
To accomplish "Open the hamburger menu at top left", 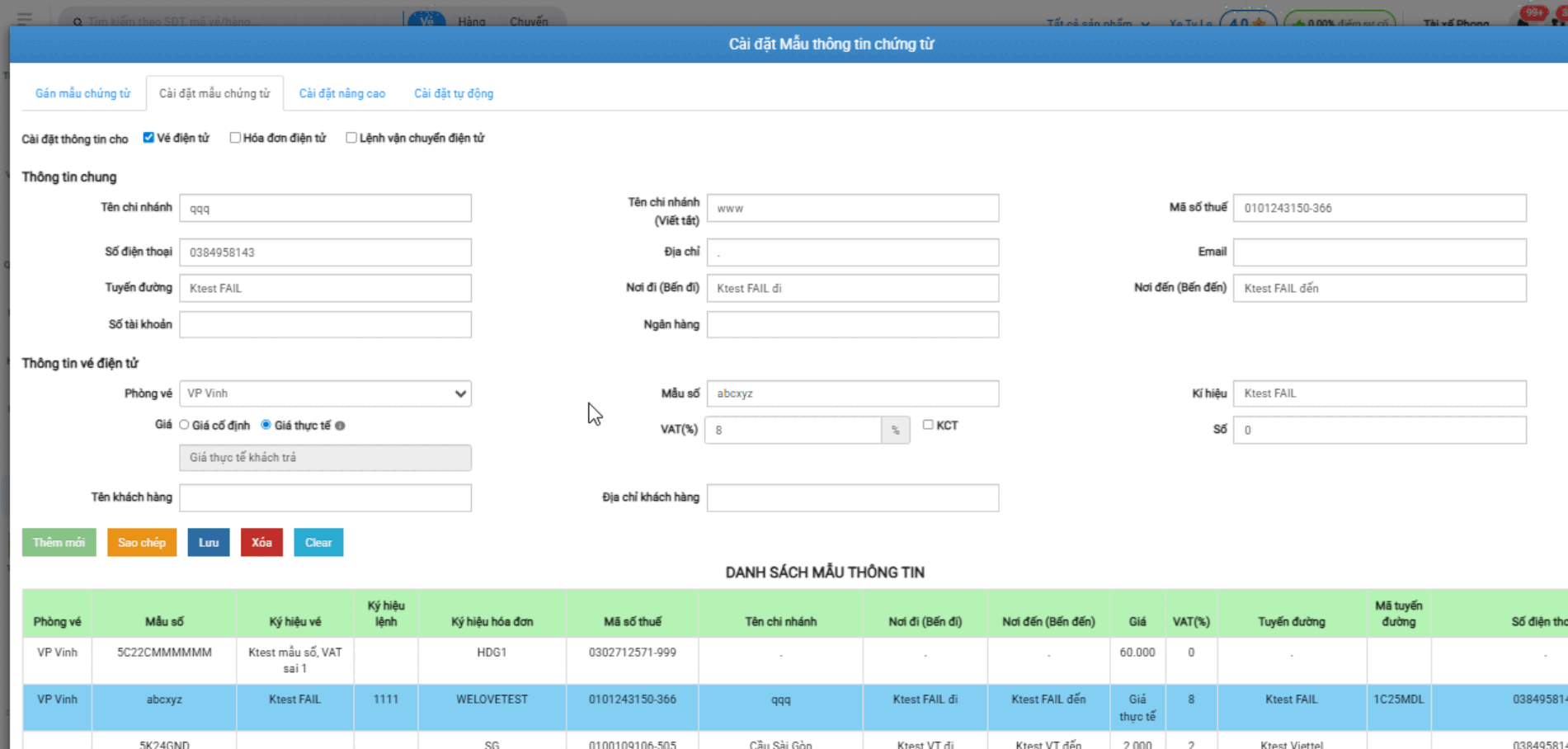I will [25, 18].
